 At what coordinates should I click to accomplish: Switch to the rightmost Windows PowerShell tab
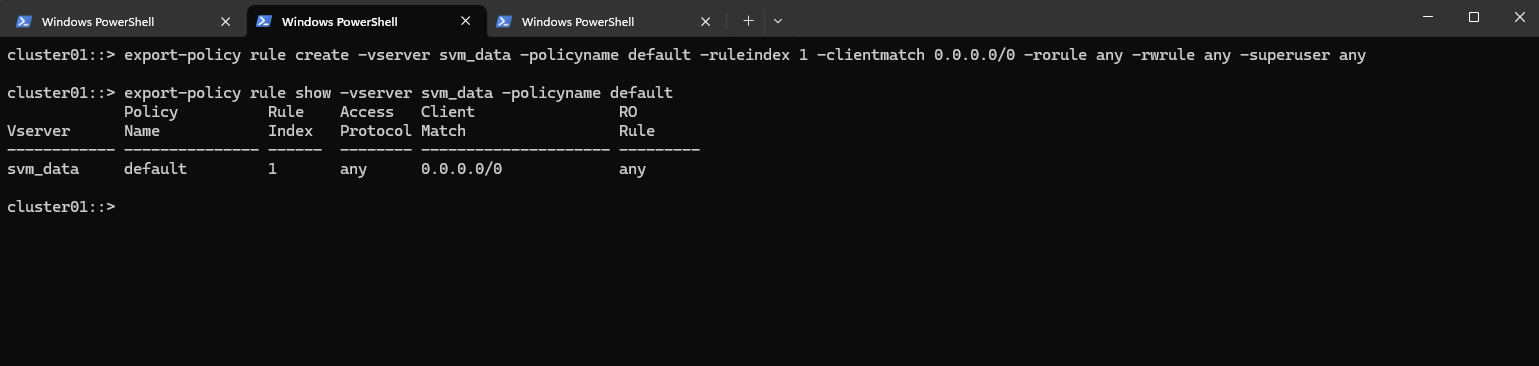click(x=578, y=22)
